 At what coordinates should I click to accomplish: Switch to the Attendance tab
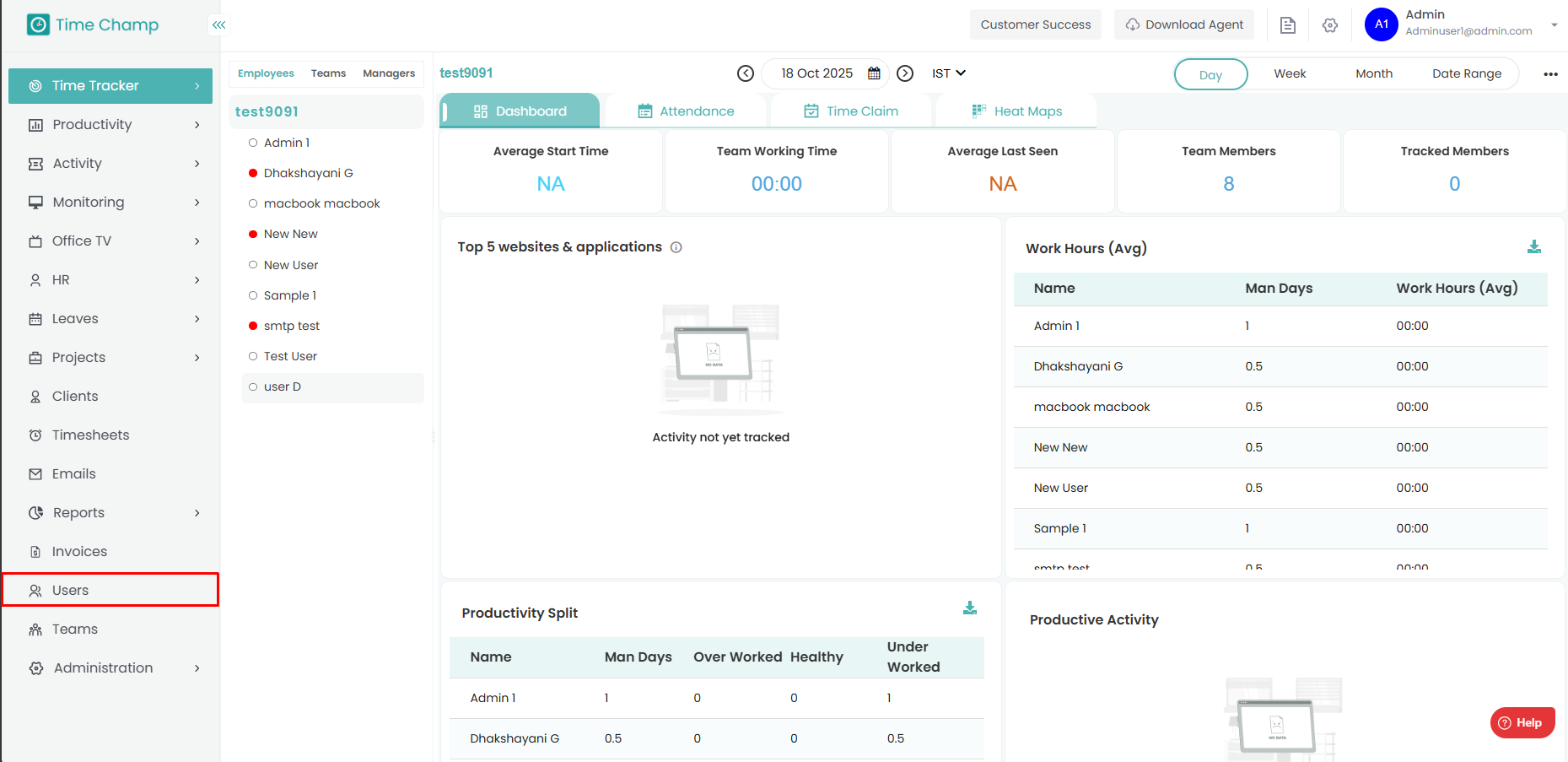click(x=686, y=111)
